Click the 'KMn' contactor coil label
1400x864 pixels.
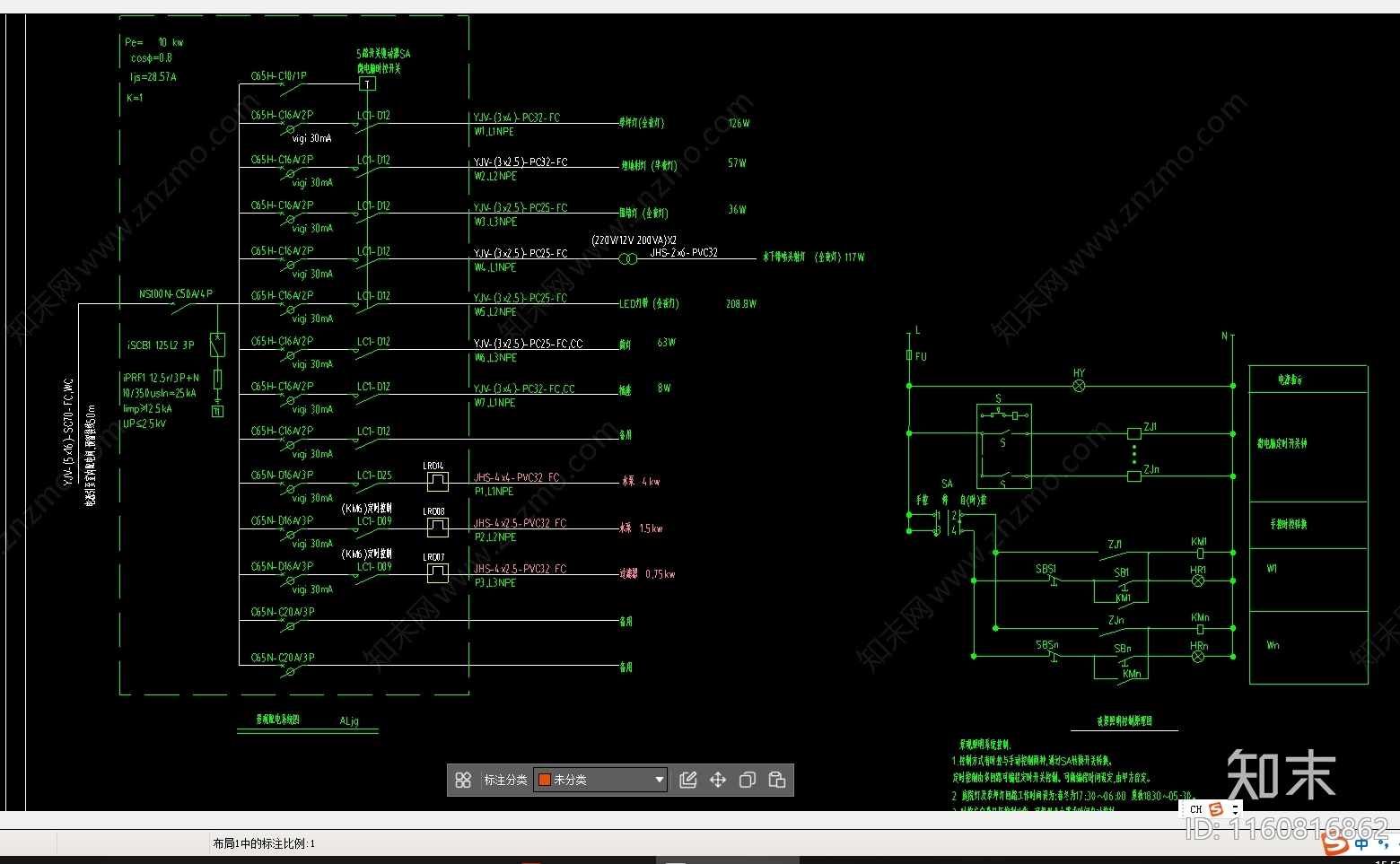point(1200,617)
